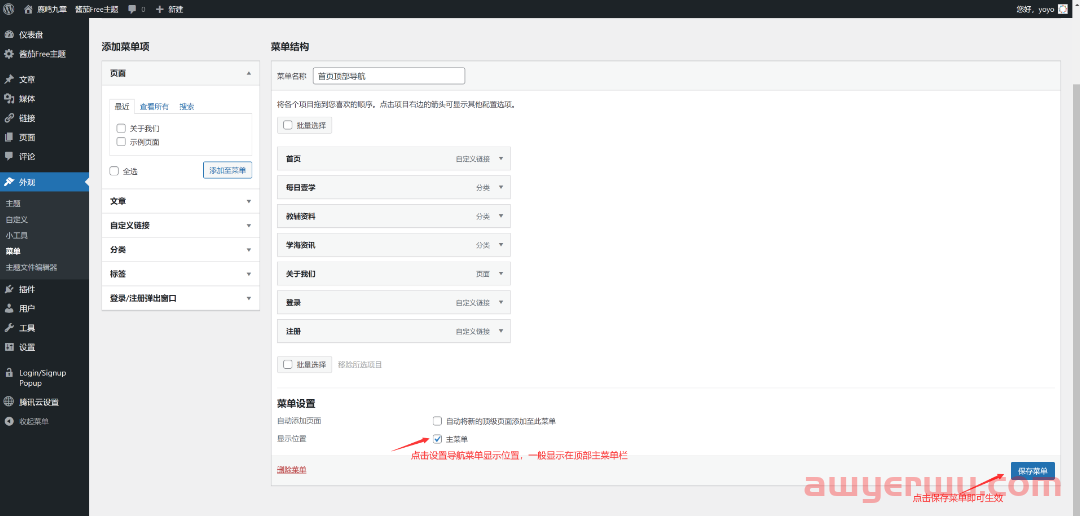Open 主题文件编辑器 in the 外观 submenu
The width and height of the screenshot is (1080, 516).
point(32,267)
